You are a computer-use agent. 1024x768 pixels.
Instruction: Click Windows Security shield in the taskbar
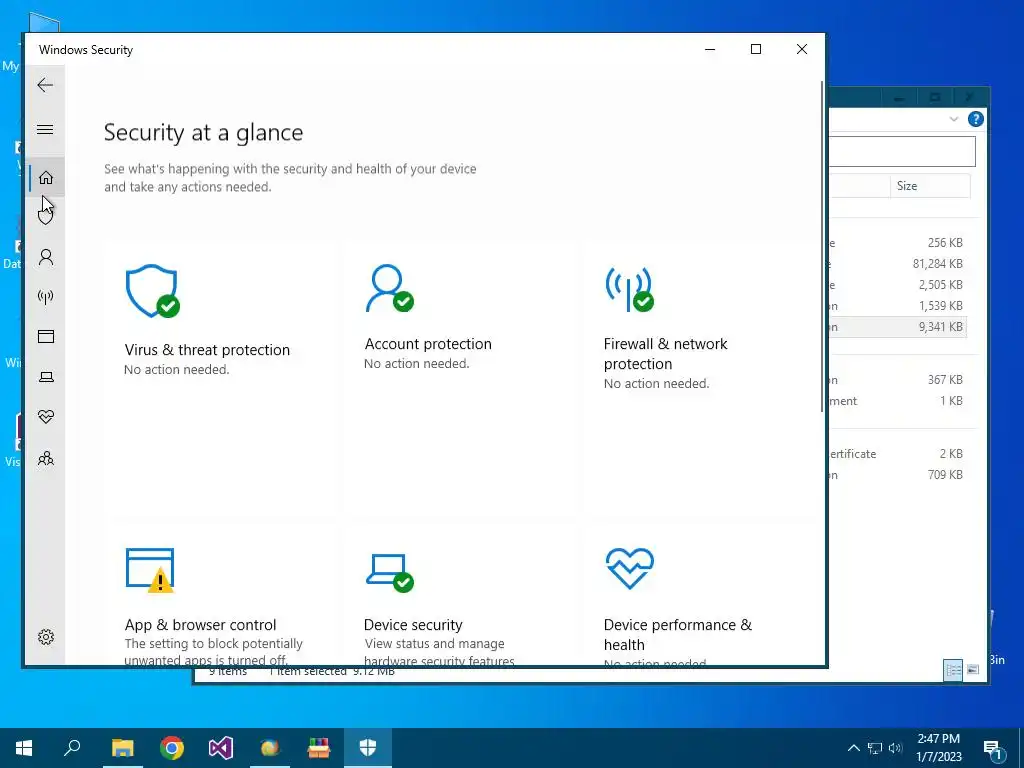(x=368, y=748)
